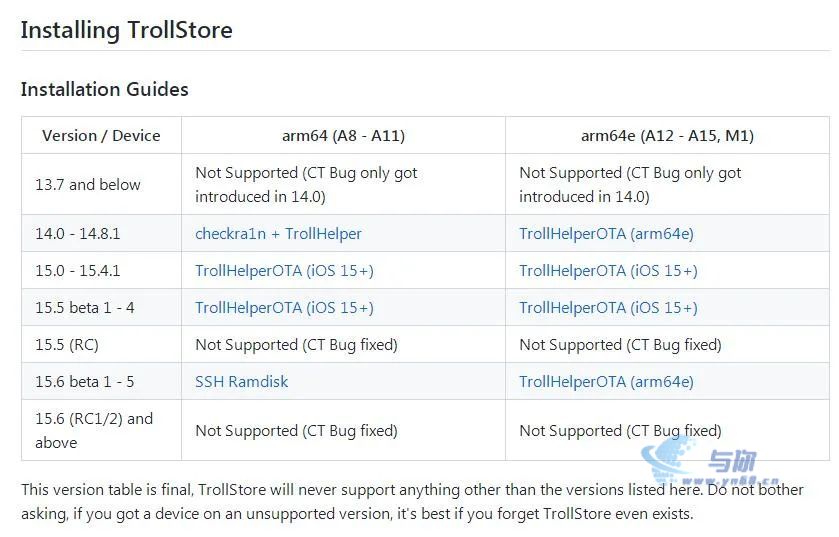The image size is (839, 537).
Task: Open arm64e TrollHelperOTA (iOS 15+) link for 15.0 - 15.4.1
Action: (x=608, y=271)
